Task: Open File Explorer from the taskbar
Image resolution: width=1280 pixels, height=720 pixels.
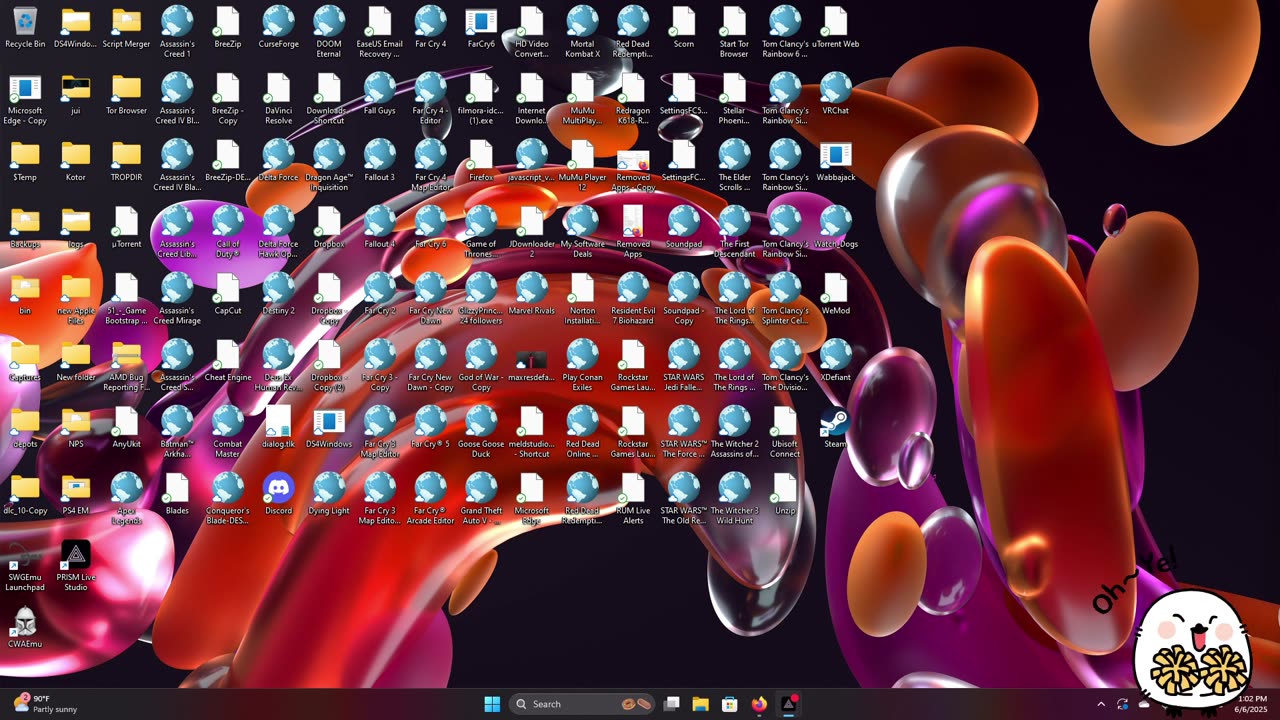Action: (x=701, y=704)
